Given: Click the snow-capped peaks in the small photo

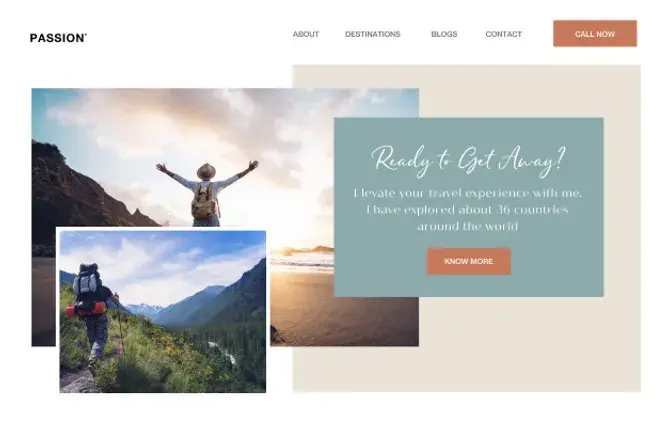Looking at the screenshot, I should point(144,310).
